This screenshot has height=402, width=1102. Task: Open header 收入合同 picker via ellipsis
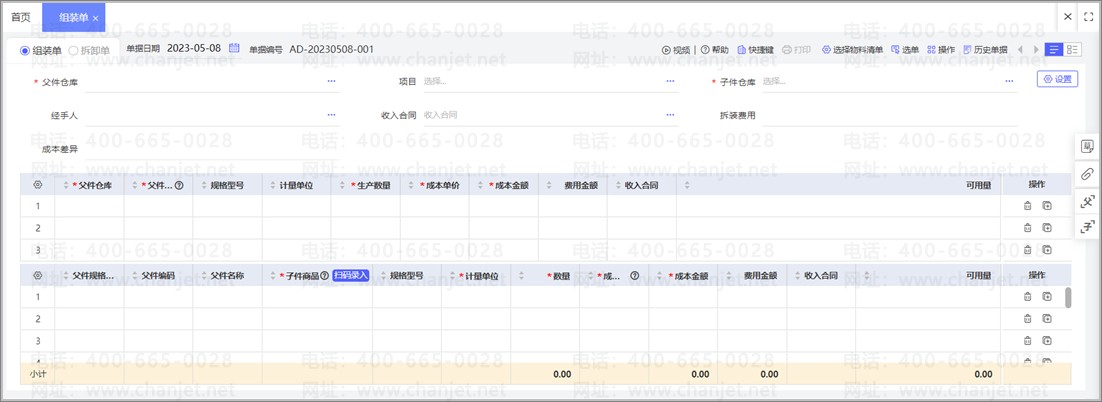click(670, 115)
